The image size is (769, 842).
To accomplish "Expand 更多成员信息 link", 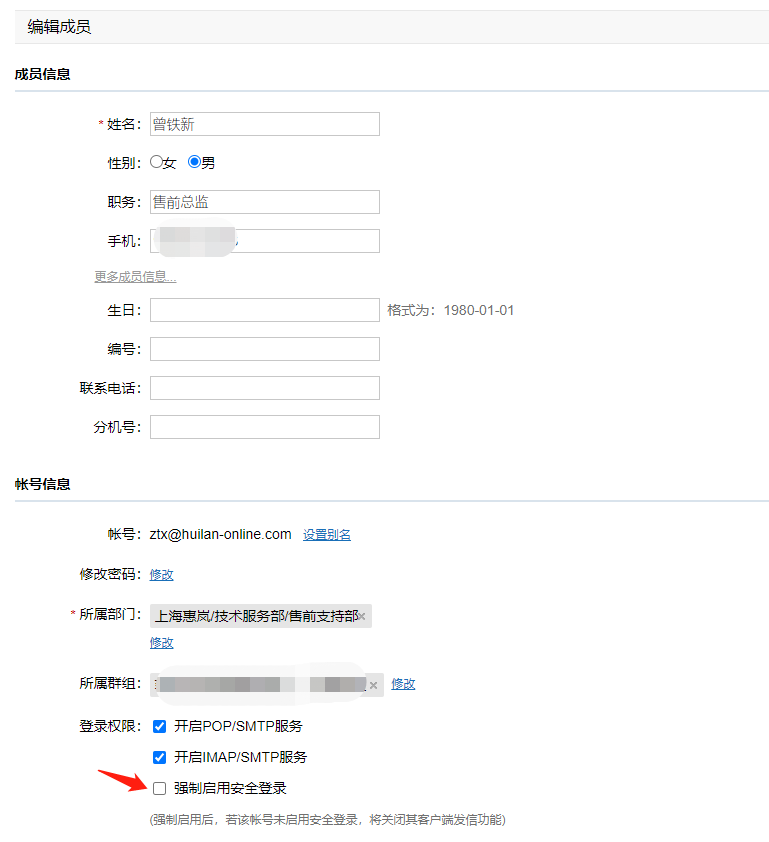I will pyautogui.click(x=135, y=277).
